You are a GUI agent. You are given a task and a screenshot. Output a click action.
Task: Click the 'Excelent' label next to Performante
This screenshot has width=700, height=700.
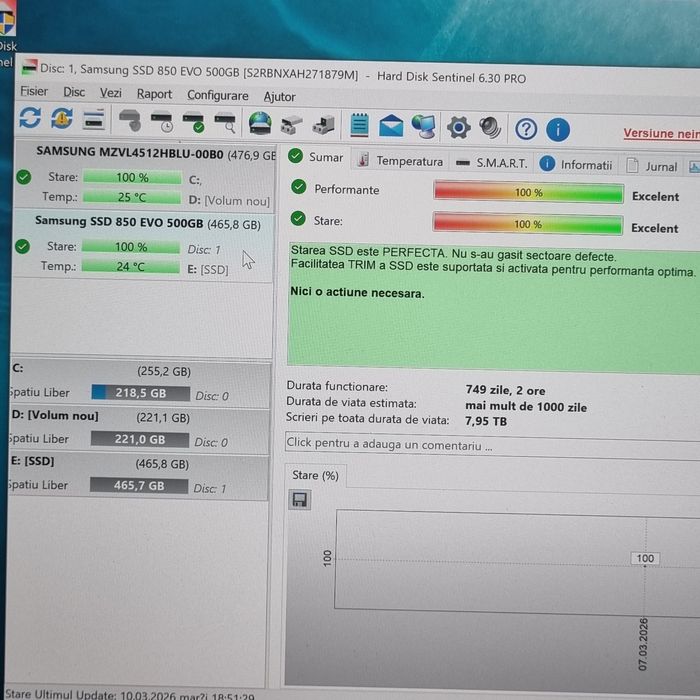655,196
